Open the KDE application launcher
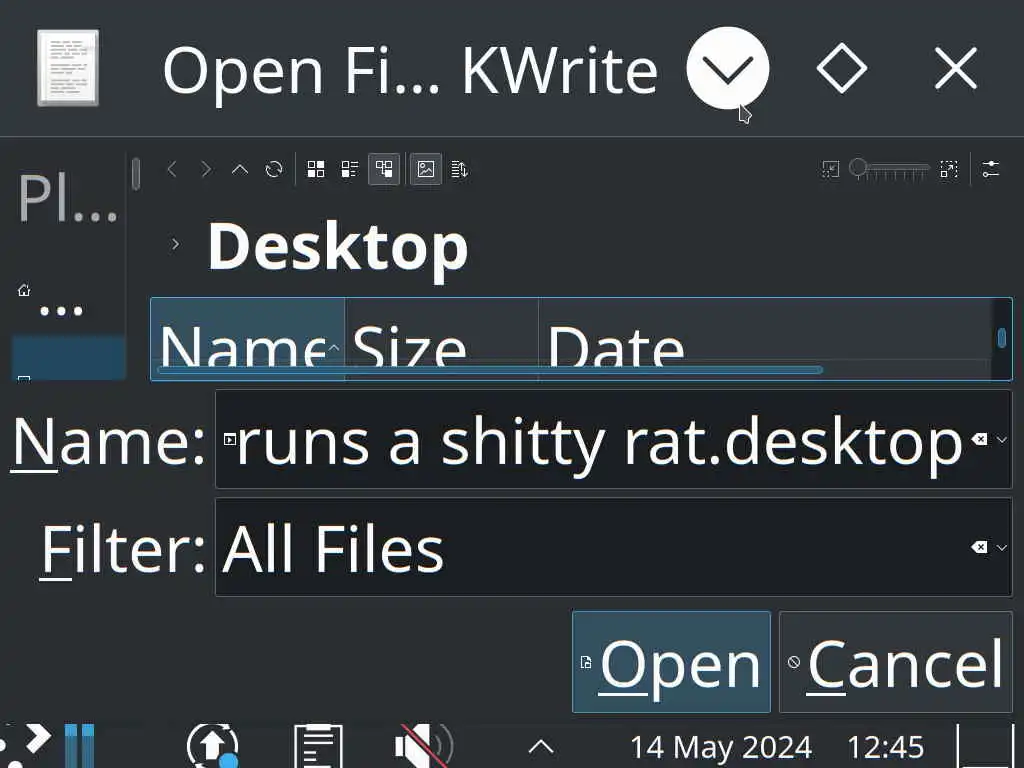The image size is (1024, 768). pyautogui.click(x=26, y=746)
